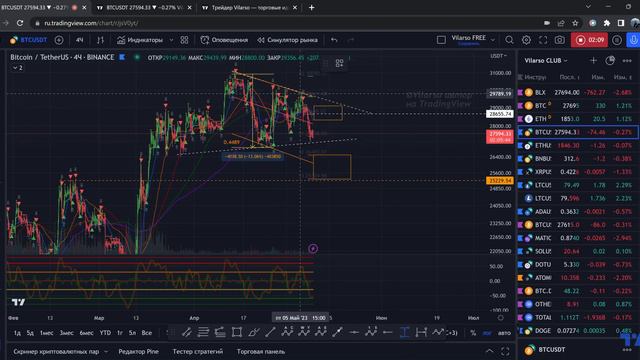Take a chart snapshot with camera icon

pyautogui.click(x=560, y=40)
